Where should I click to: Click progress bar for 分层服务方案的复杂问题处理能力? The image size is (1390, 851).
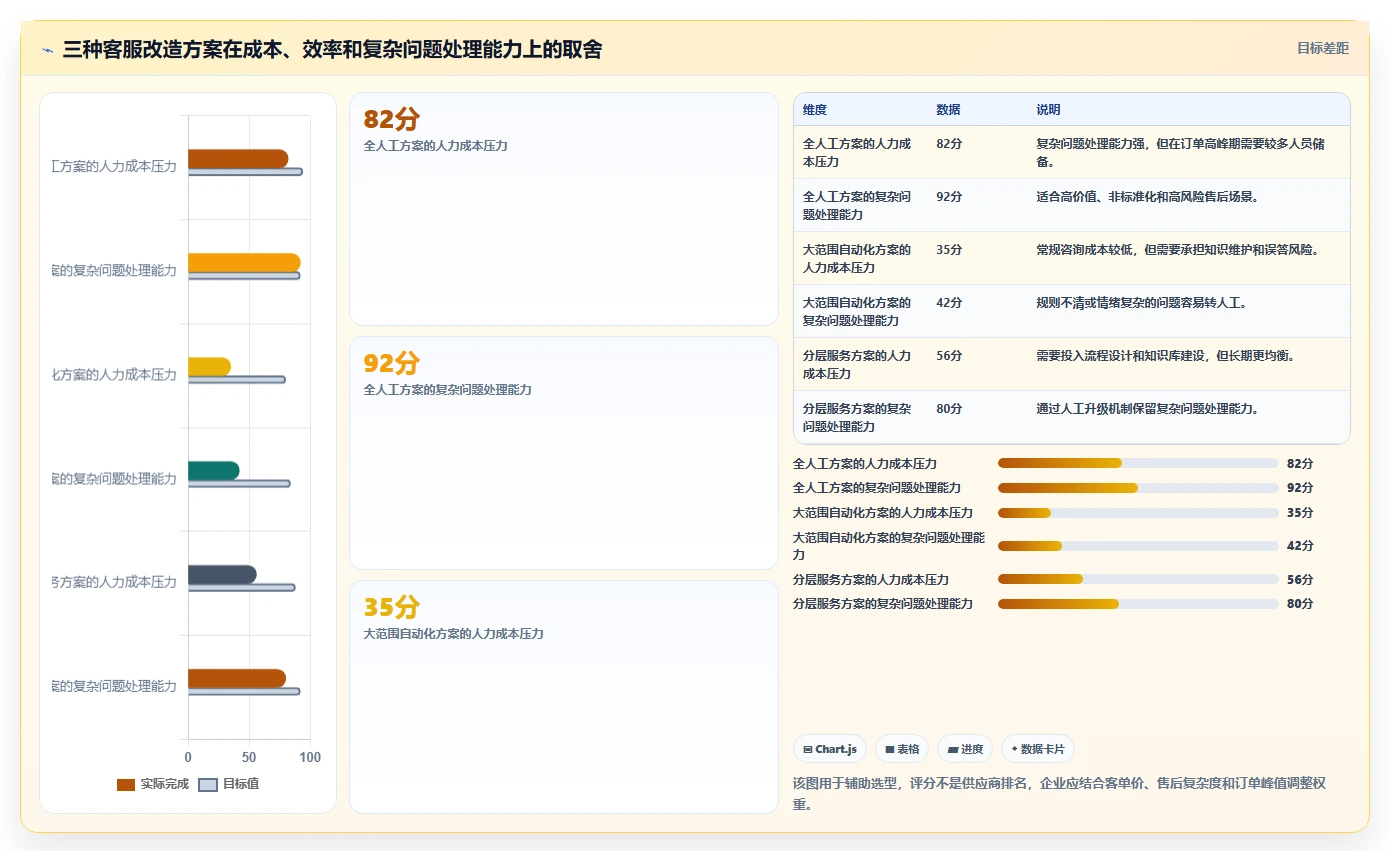click(1138, 604)
